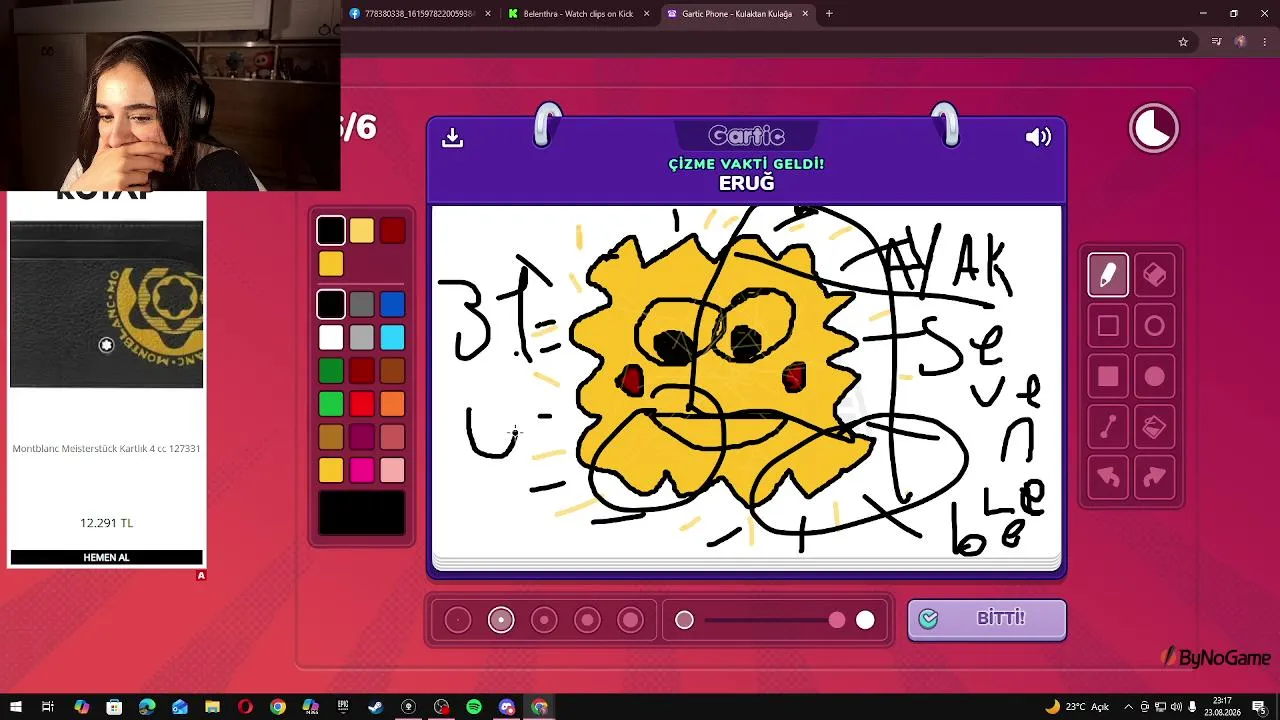Screen dimensions: 1280x720
Task: Click the 12.291 TL ad price
Action: point(106,523)
